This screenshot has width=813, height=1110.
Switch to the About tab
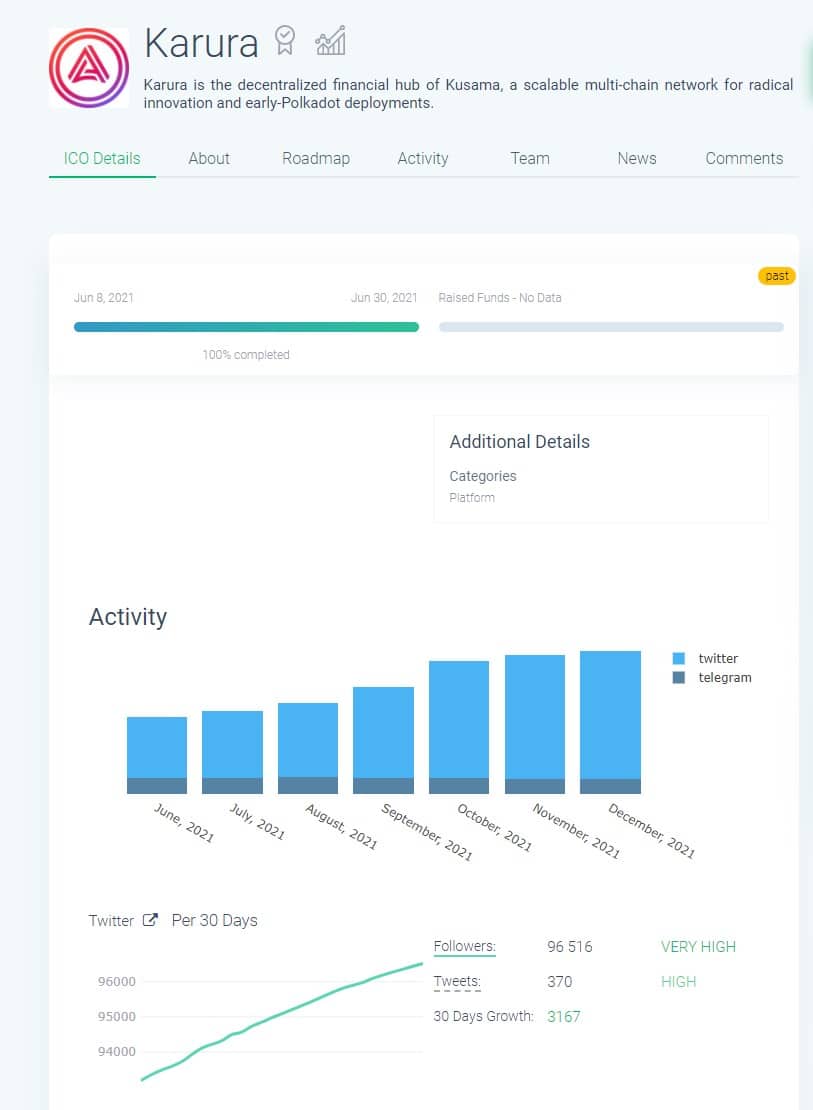coord(209,158)
